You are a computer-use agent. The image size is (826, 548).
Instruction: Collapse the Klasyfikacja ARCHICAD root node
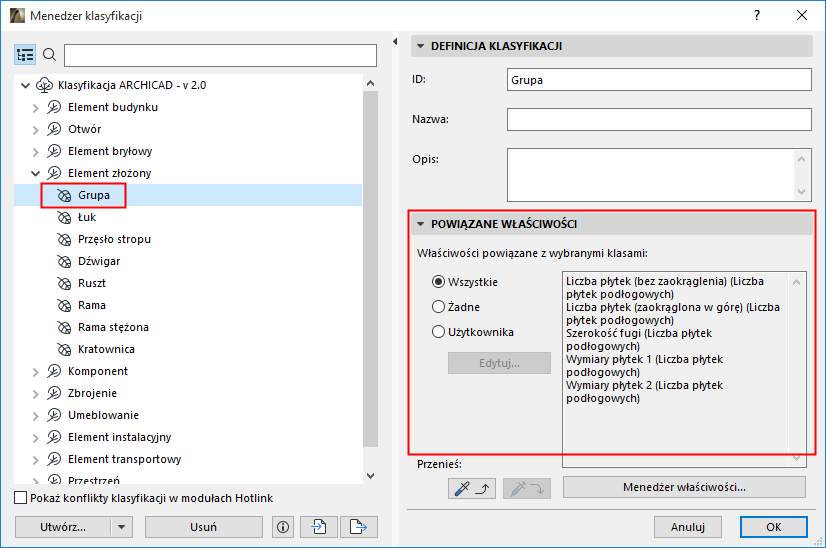[x=25, y=85]
